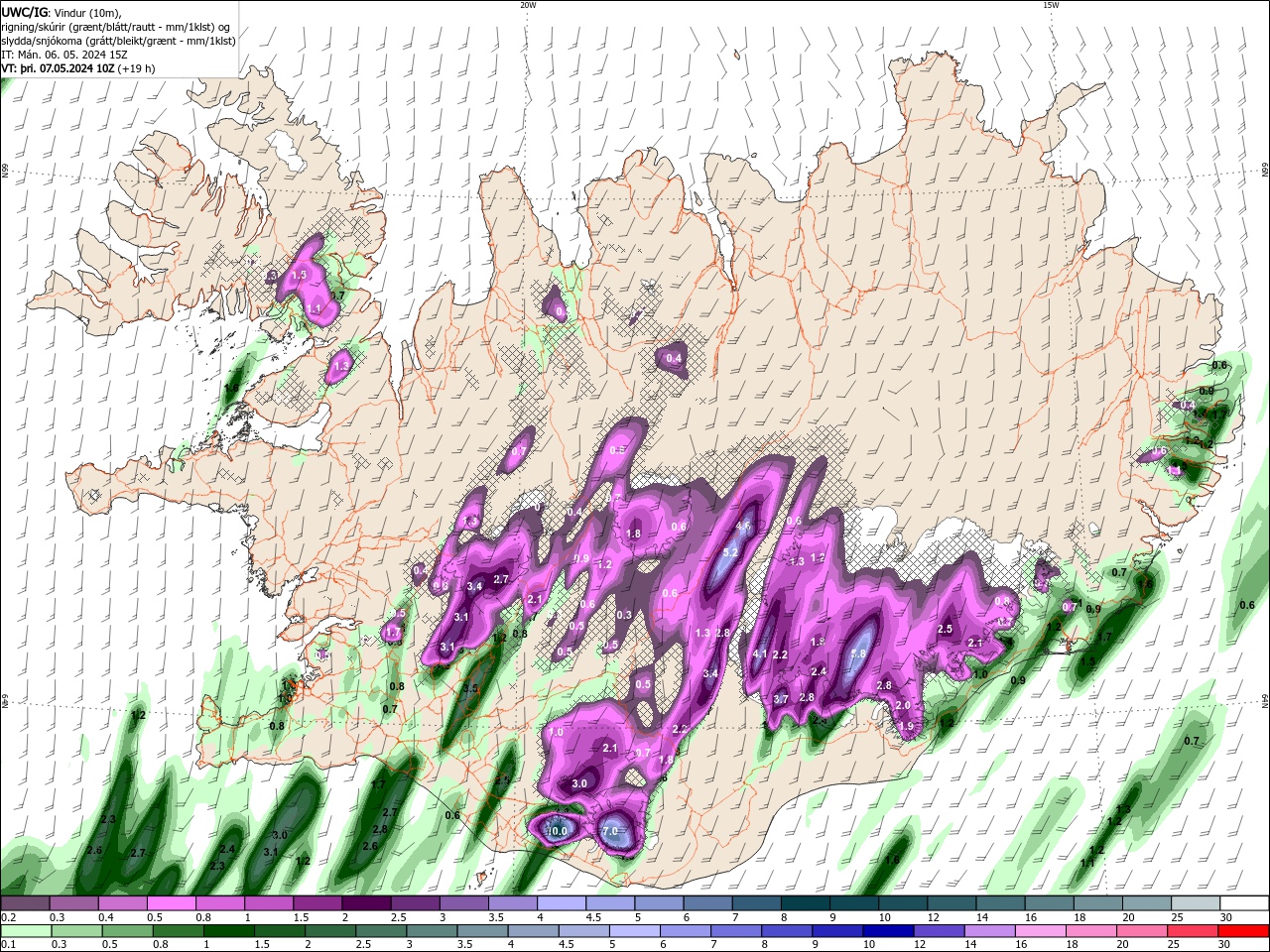Click the "20W" longitude label
Viewport: 1270px width, 952px height.
point(528,5)
